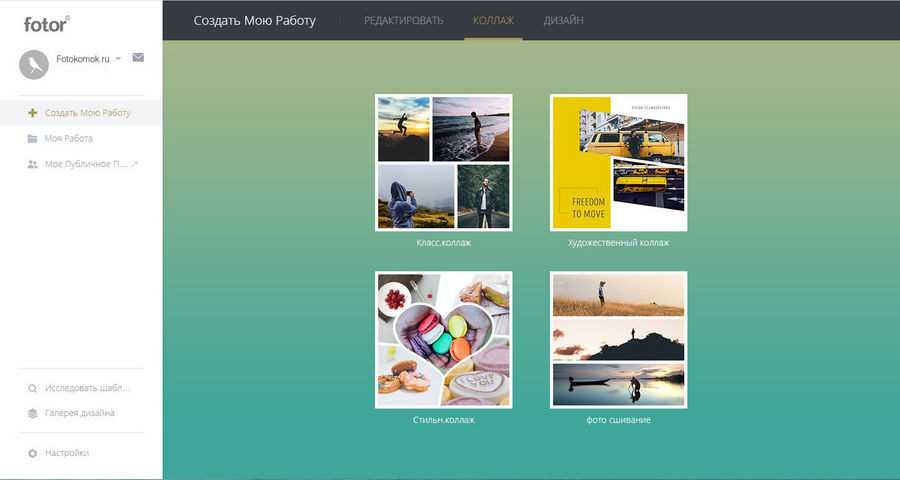Click the people icon for Мое Публичное

pyautogui.click(x=32, y=163)
